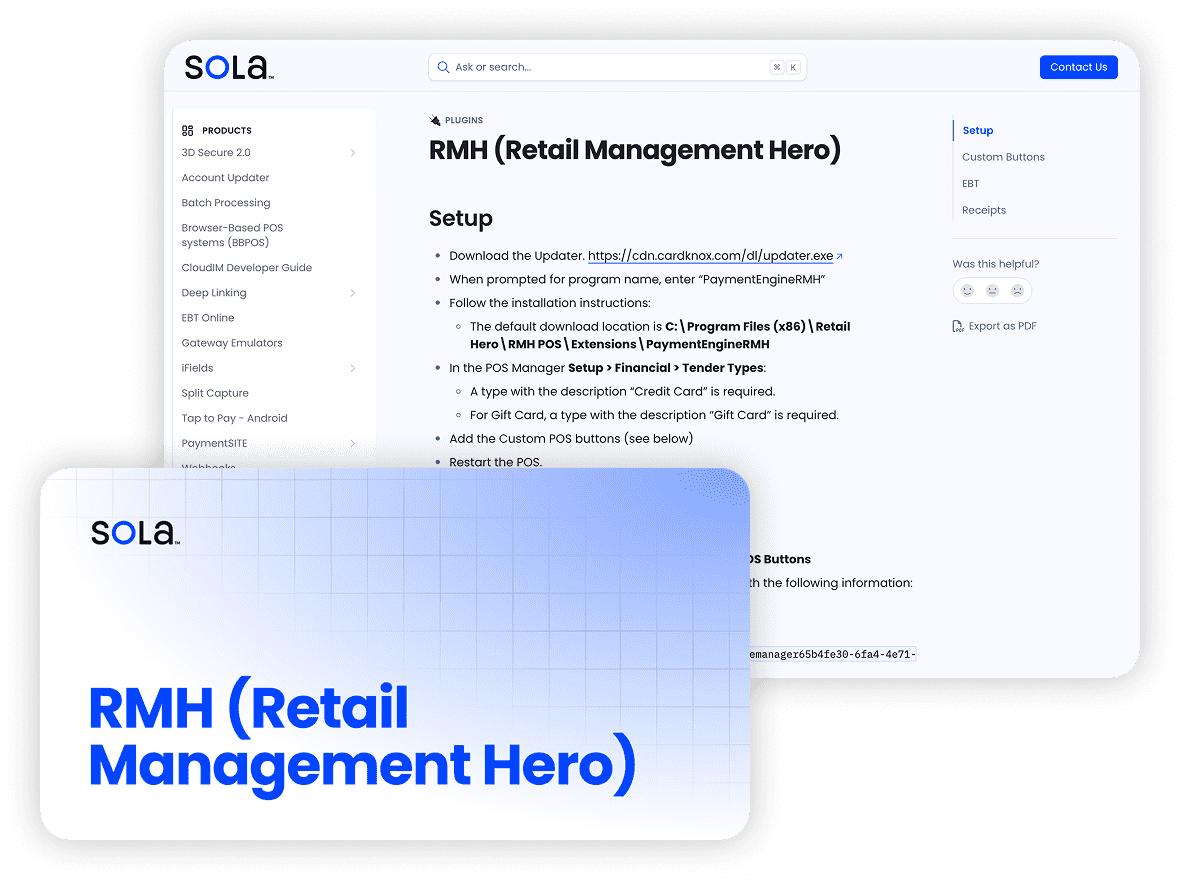The height and width of the screenshot is (880, 1180).
Task: Click the Ask or search field
Action: pyautogui.click(x=617, y=67)
